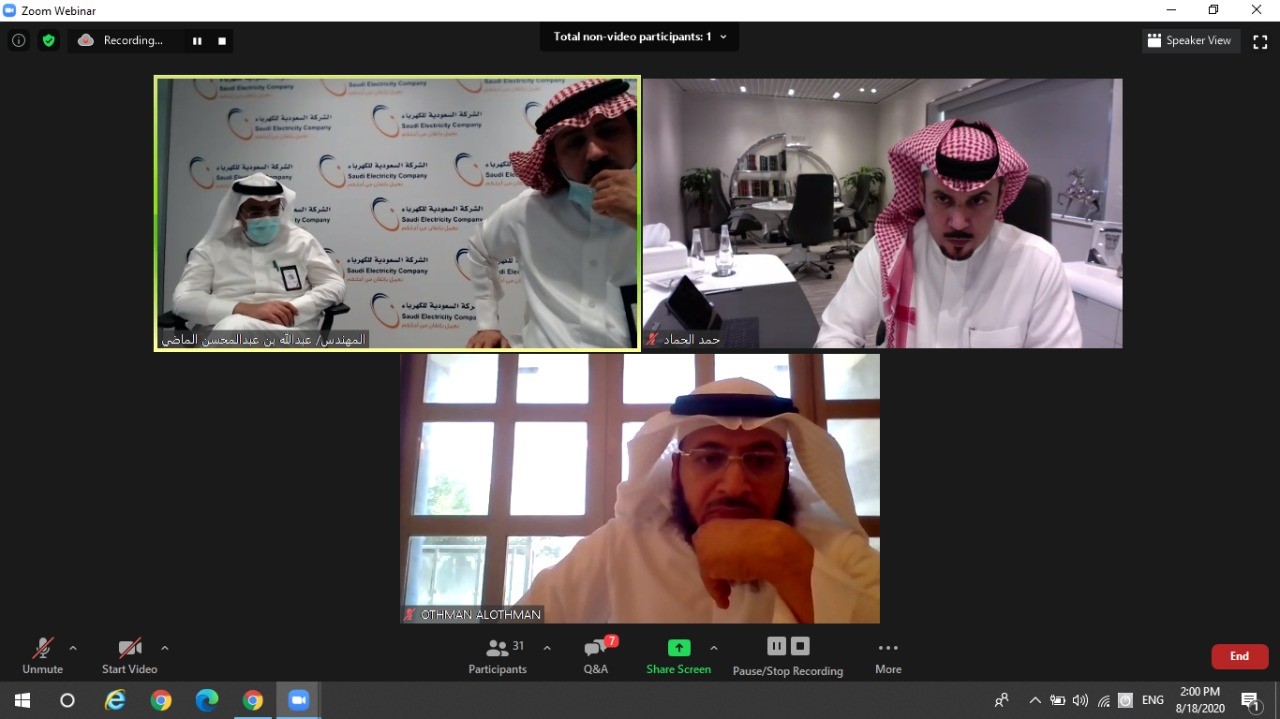Click the green Share Screen icon
This screenshot has width=1280, height=719.
click(679, 648)
